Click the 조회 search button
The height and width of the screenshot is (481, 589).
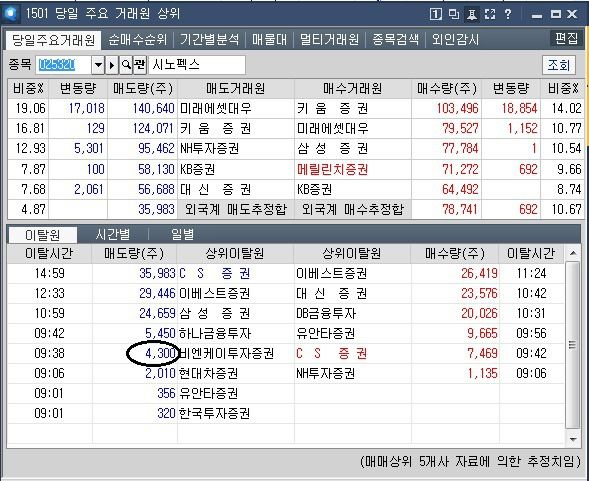[x=559, y=65]
